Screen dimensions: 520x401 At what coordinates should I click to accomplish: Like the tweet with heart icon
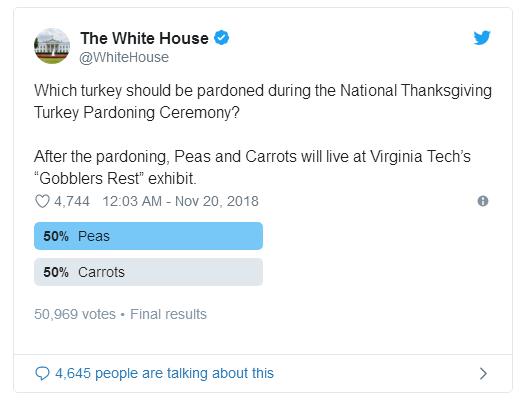click(42, 201)
